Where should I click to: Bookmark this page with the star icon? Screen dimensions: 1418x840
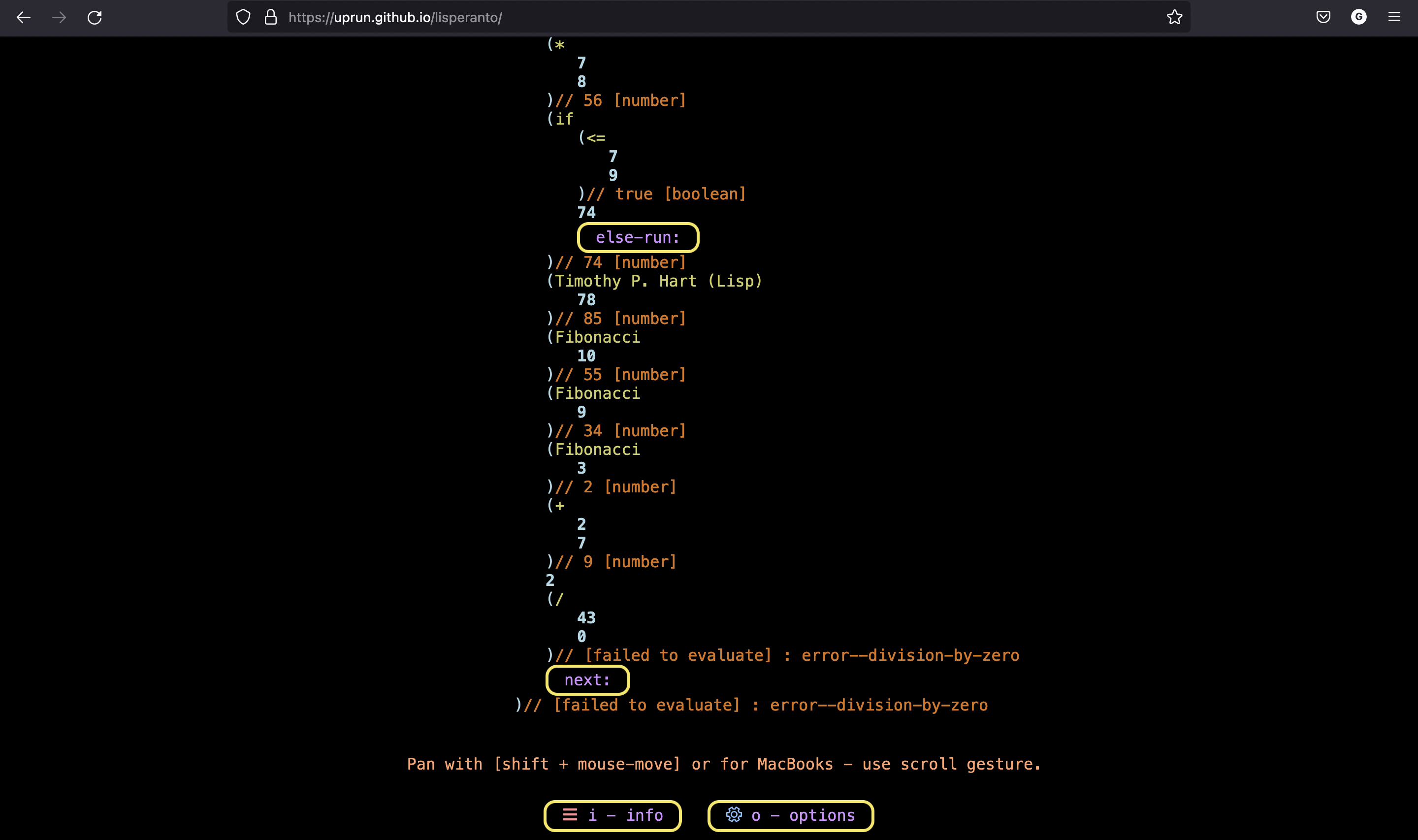1174,18
